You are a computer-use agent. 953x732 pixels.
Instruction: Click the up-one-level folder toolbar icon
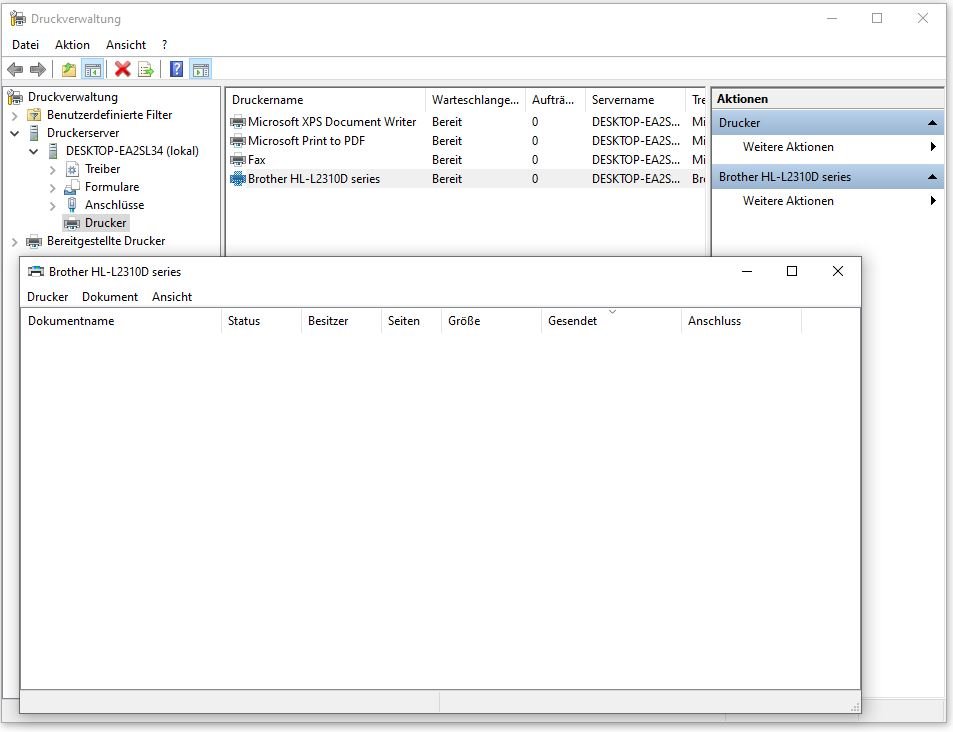(x=69, y=69)
